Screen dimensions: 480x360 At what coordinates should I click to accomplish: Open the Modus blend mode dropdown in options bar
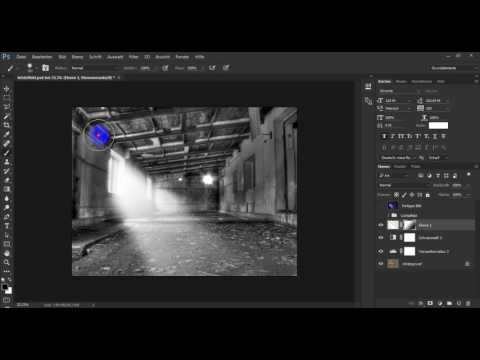coord(95,68)
